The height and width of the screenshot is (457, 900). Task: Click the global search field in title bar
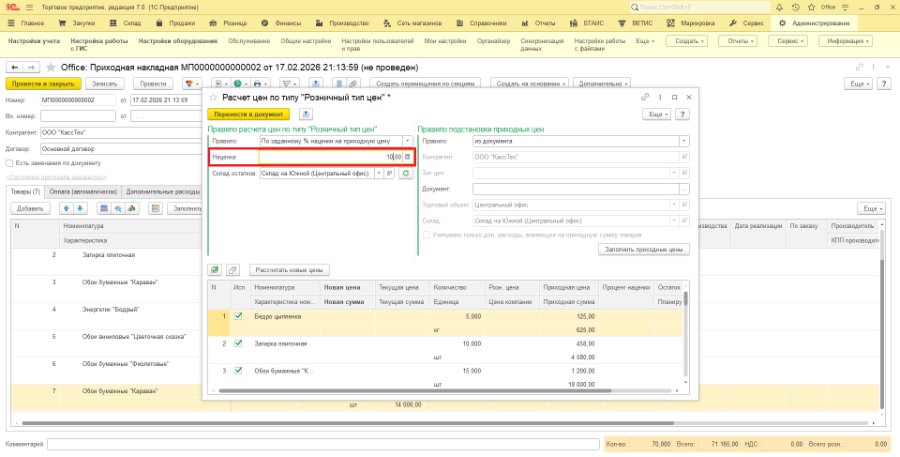[x=700, y=7]
